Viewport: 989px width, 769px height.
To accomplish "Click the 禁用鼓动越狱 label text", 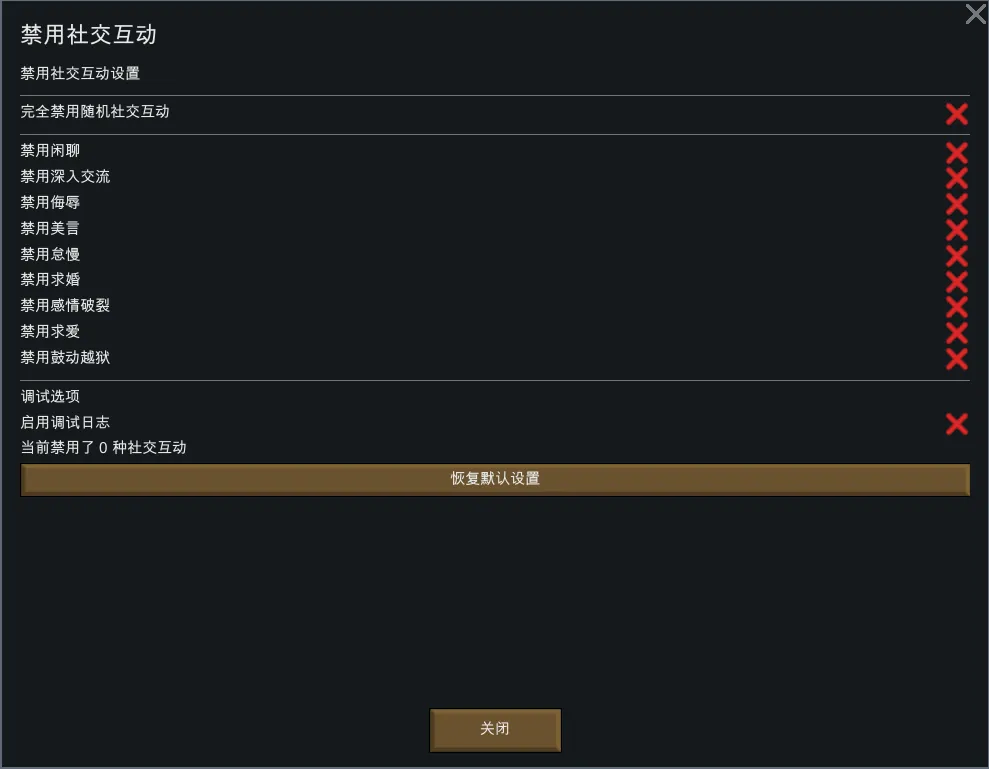I will [x=65, y=357].
